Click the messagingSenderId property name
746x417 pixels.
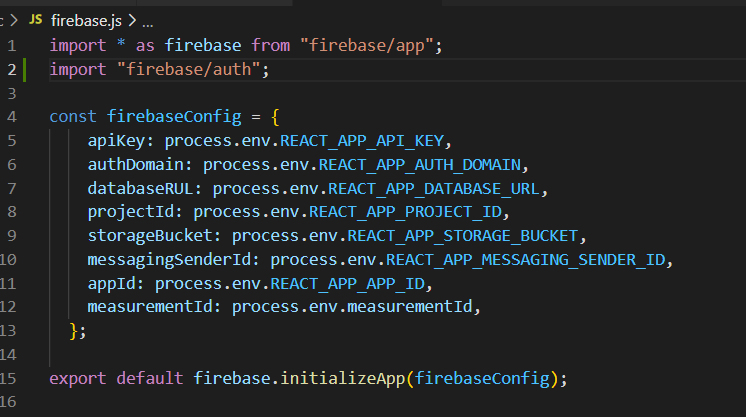click(169, 259)
